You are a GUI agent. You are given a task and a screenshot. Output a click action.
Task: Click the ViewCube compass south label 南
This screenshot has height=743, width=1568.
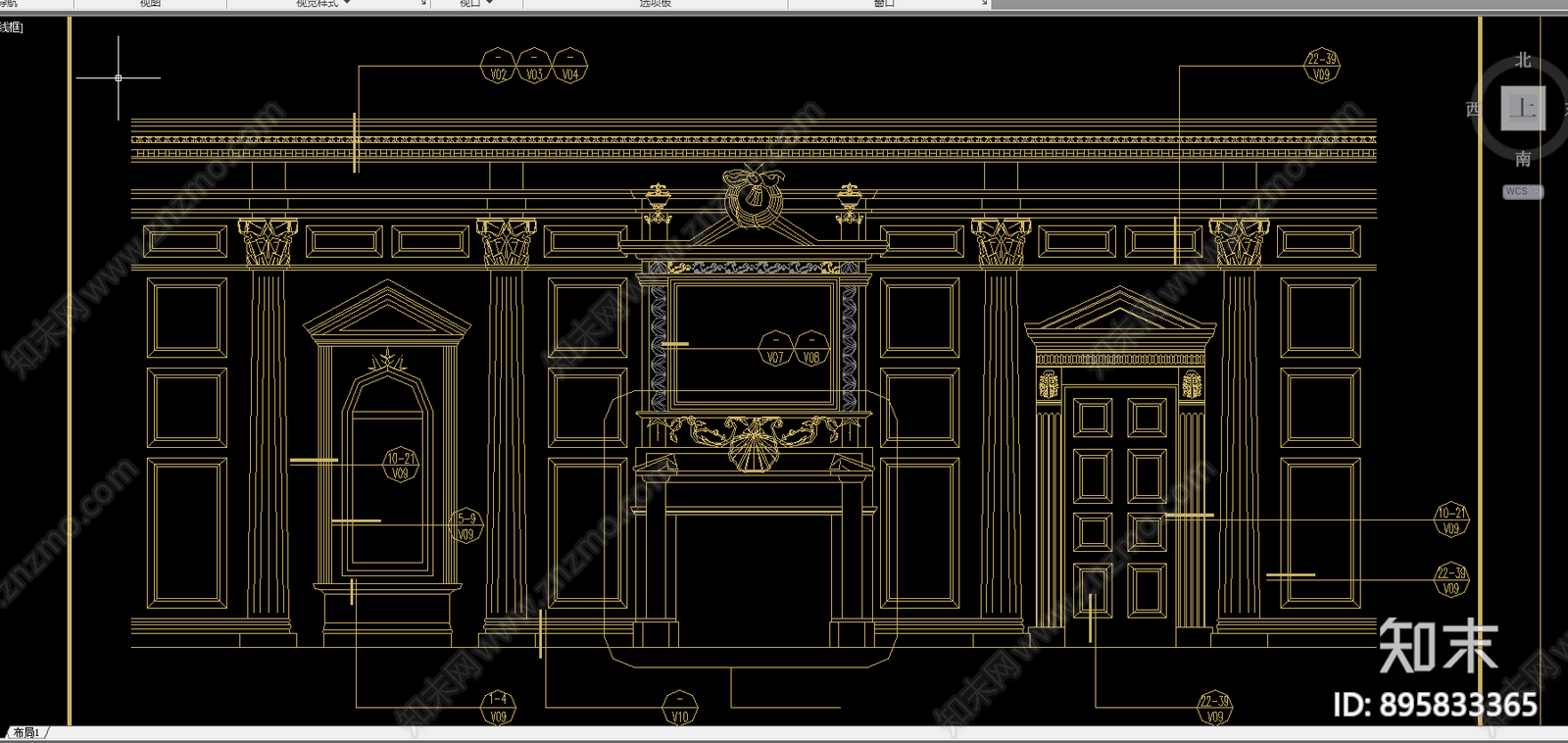click(x=1523, y=158)
